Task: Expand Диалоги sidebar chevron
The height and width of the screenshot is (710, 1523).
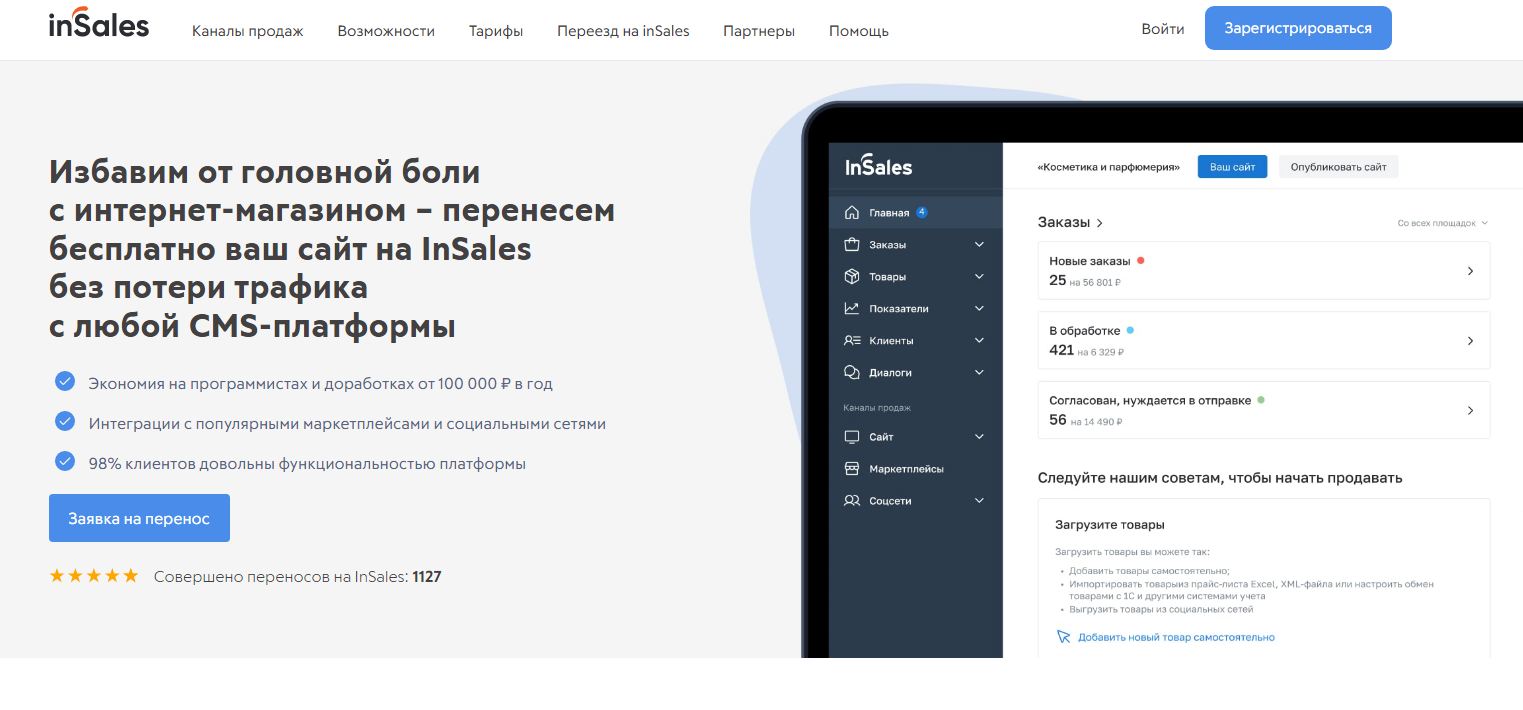Action: (979, 373)
